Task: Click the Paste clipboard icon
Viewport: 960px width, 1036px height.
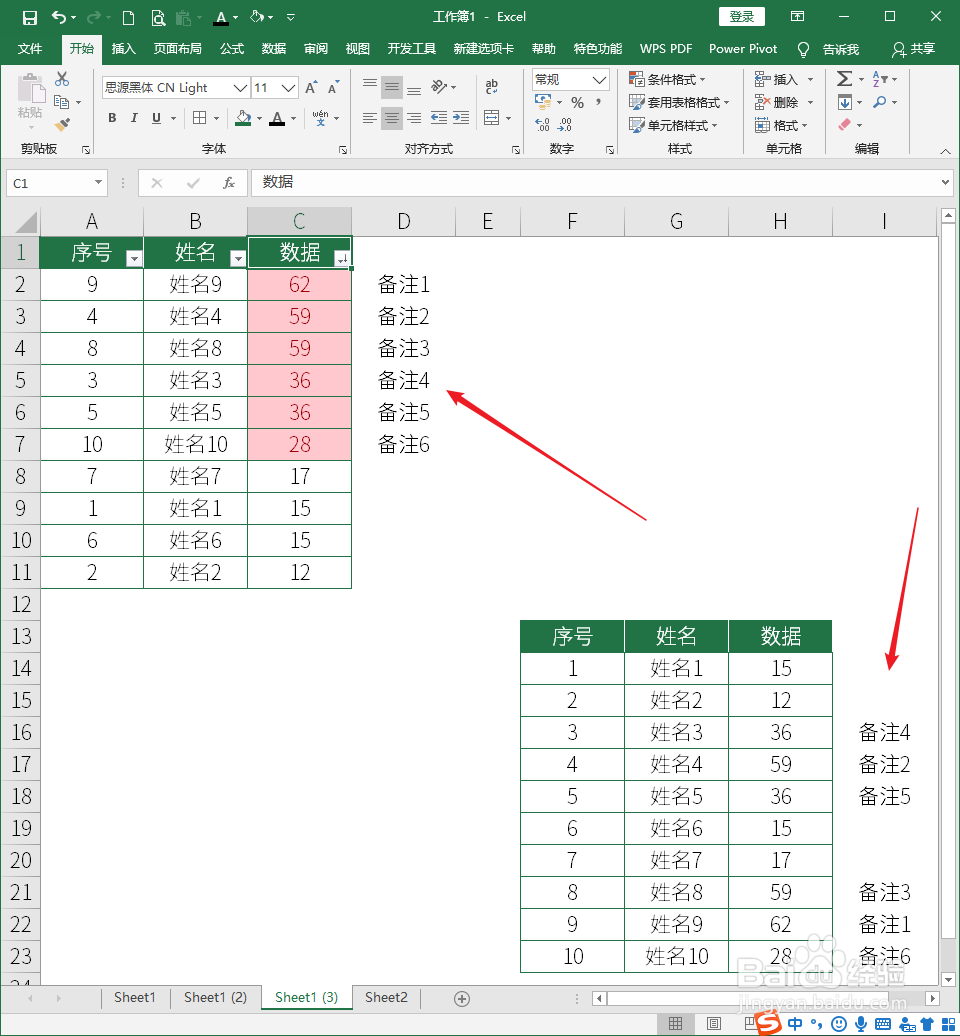Action: pos(30,89)
